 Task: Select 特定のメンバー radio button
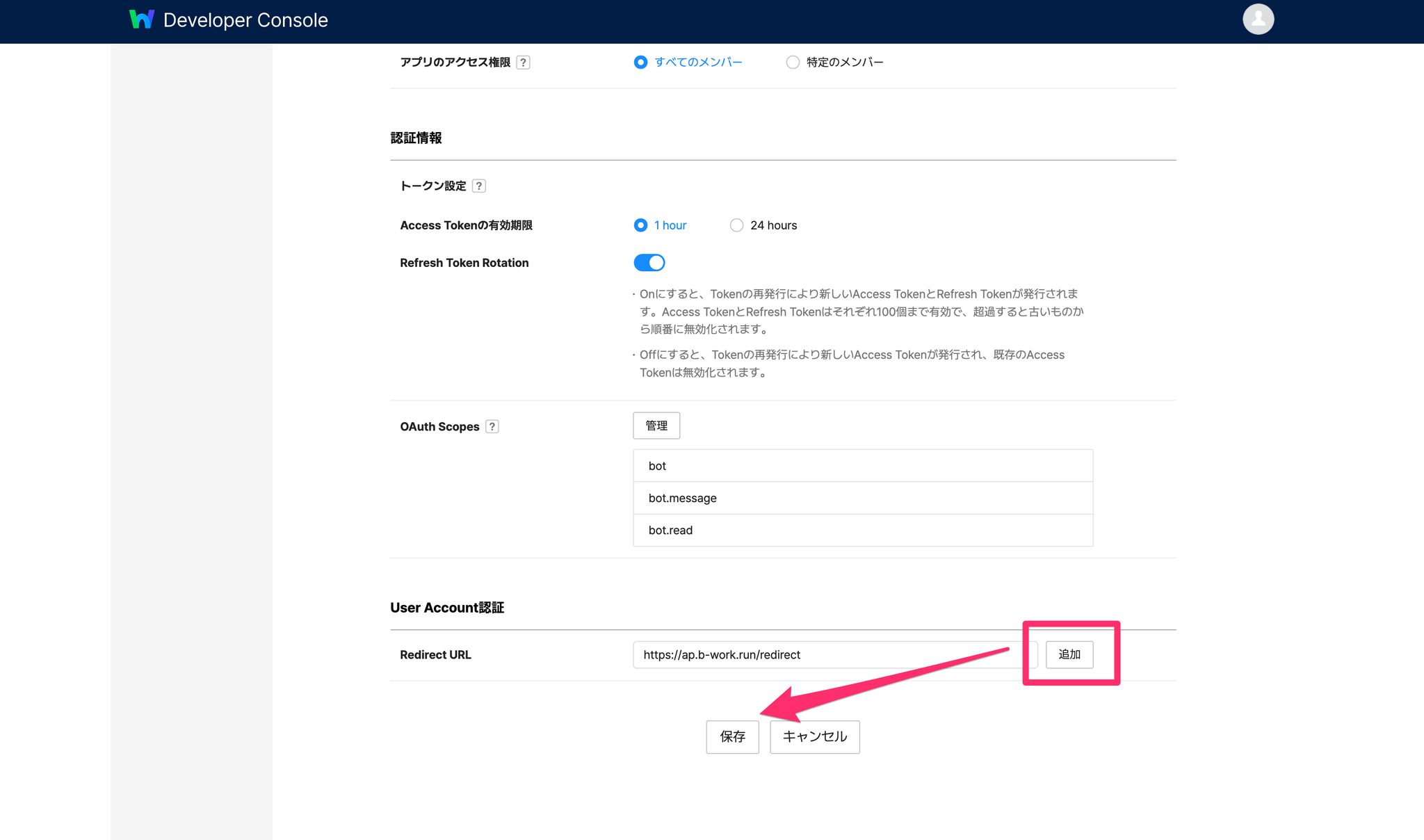coord(793,63)
